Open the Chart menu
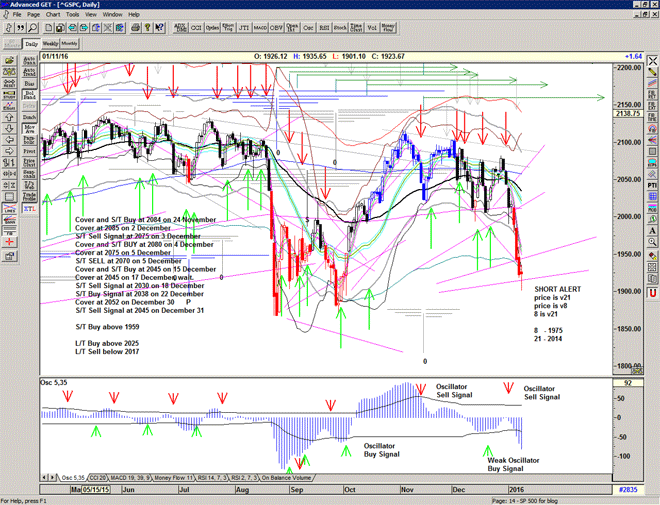 coord(51,15)
